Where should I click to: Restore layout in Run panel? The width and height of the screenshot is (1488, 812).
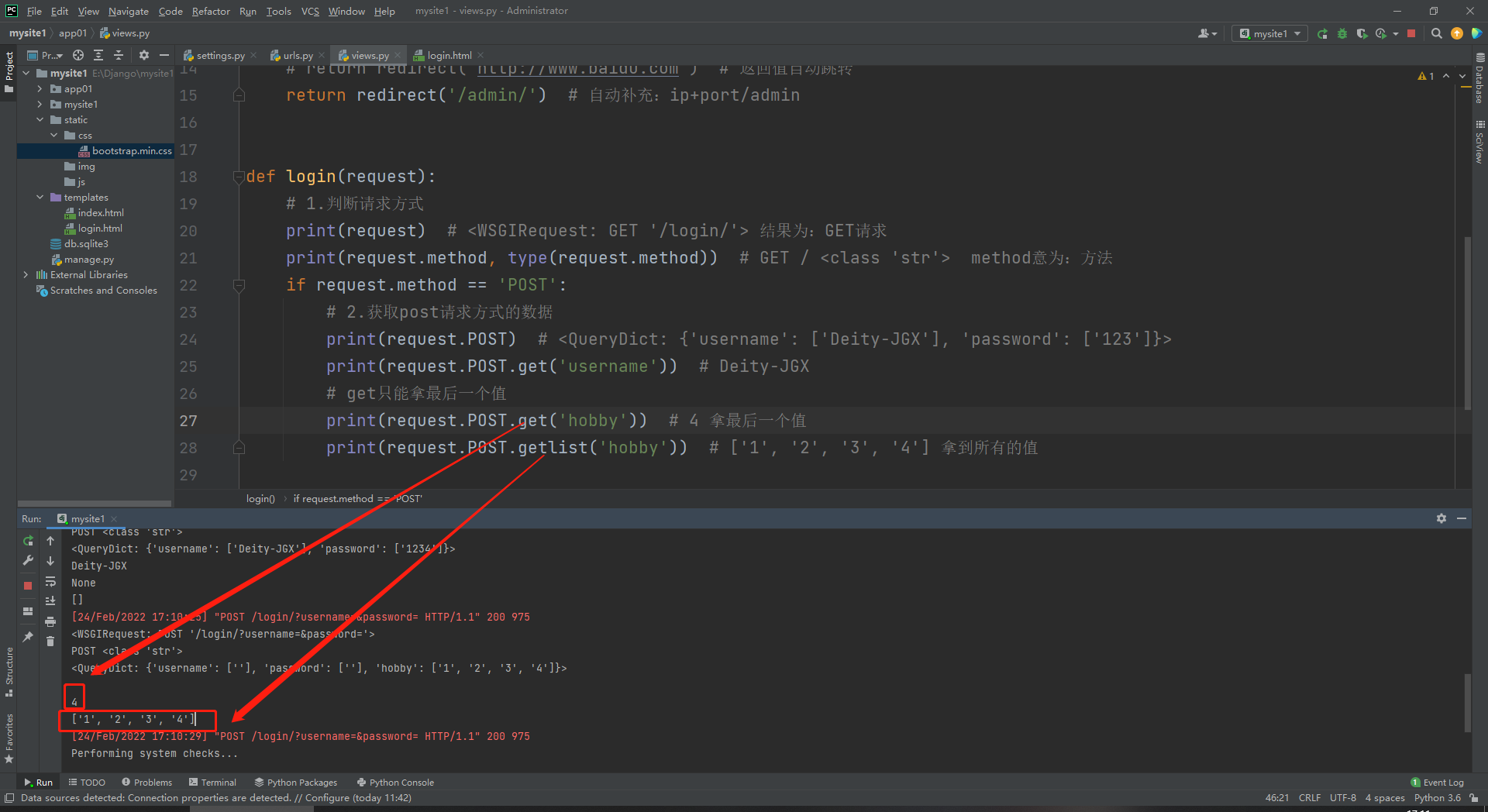[28, 611]
